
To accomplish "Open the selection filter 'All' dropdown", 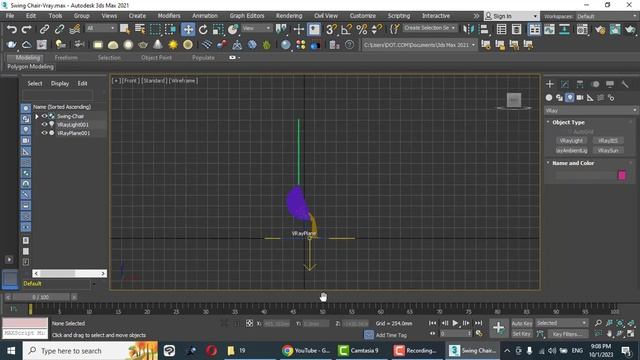I will (100, 28).
